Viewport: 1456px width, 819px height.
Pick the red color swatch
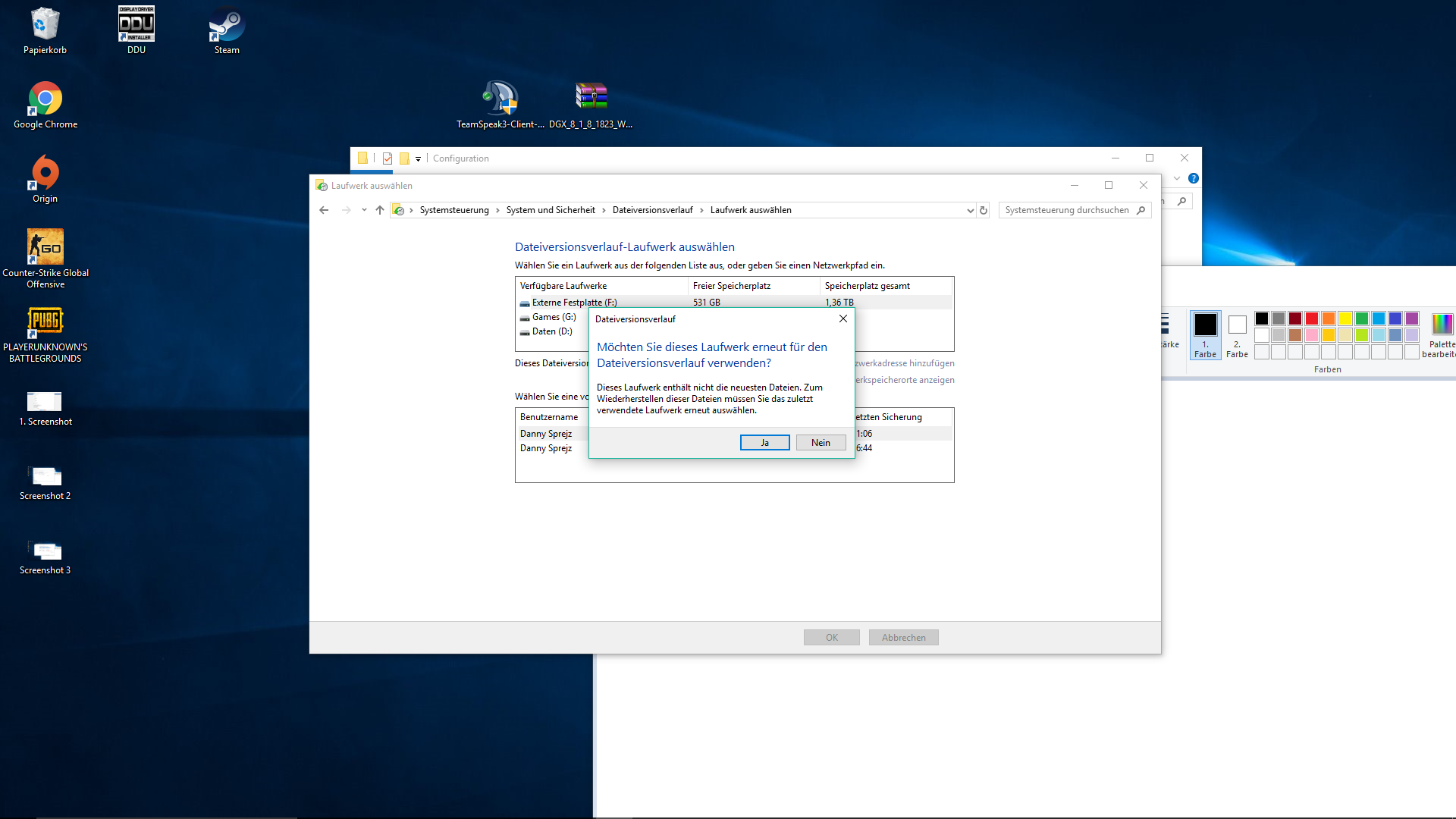tap(1312, 318)
